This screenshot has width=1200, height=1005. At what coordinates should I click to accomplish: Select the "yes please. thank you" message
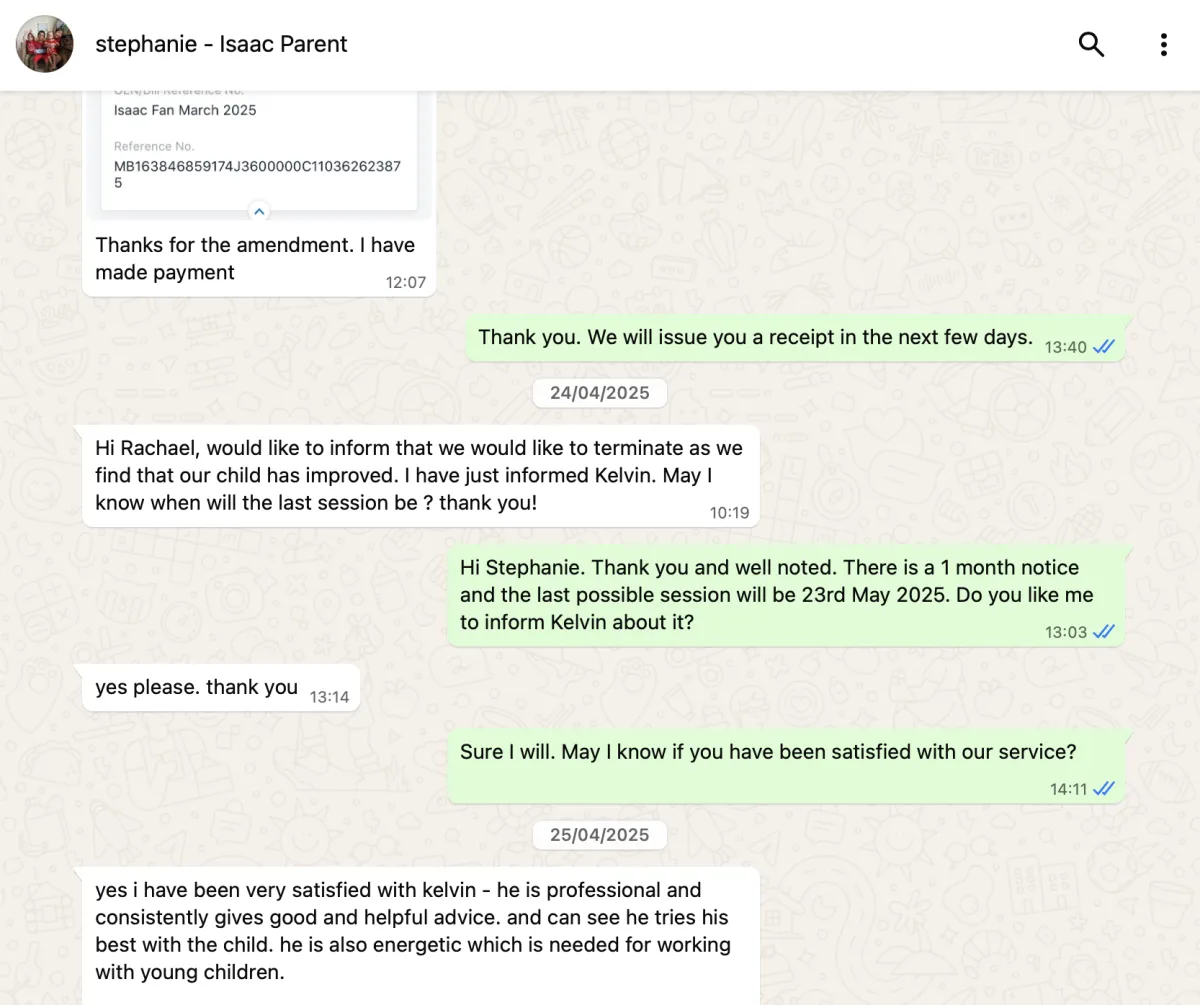point(197,687)
